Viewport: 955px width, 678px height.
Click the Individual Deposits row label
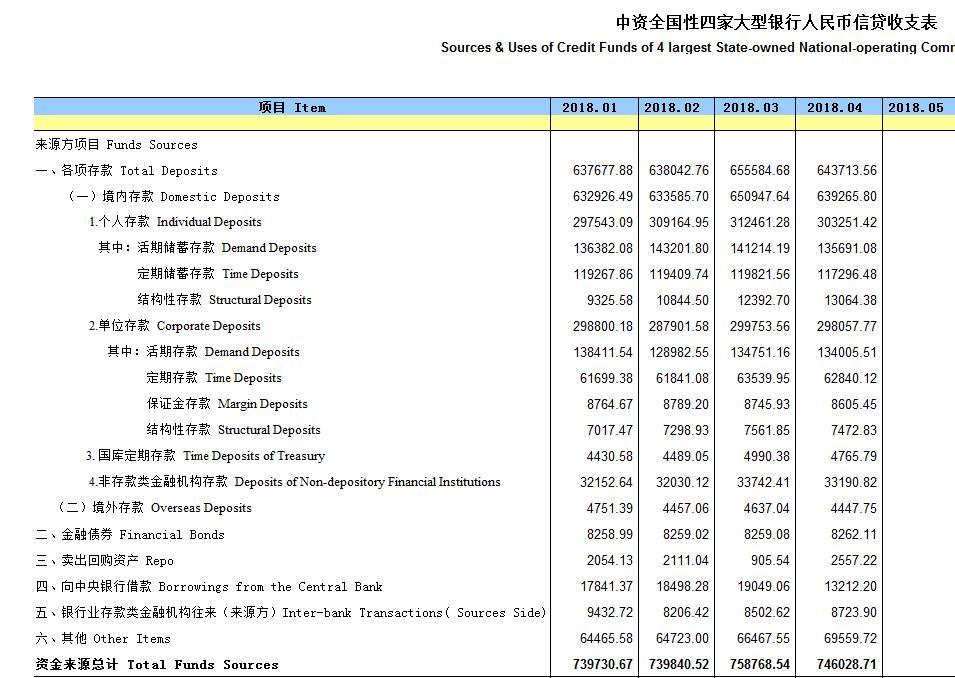[x=175, y=222]
